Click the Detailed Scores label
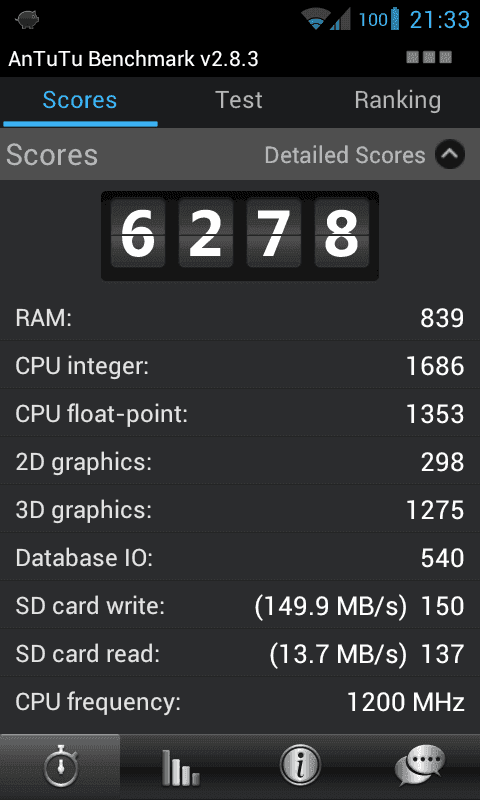The height and width of the screenshot is (800, 480). pos(345,155)
